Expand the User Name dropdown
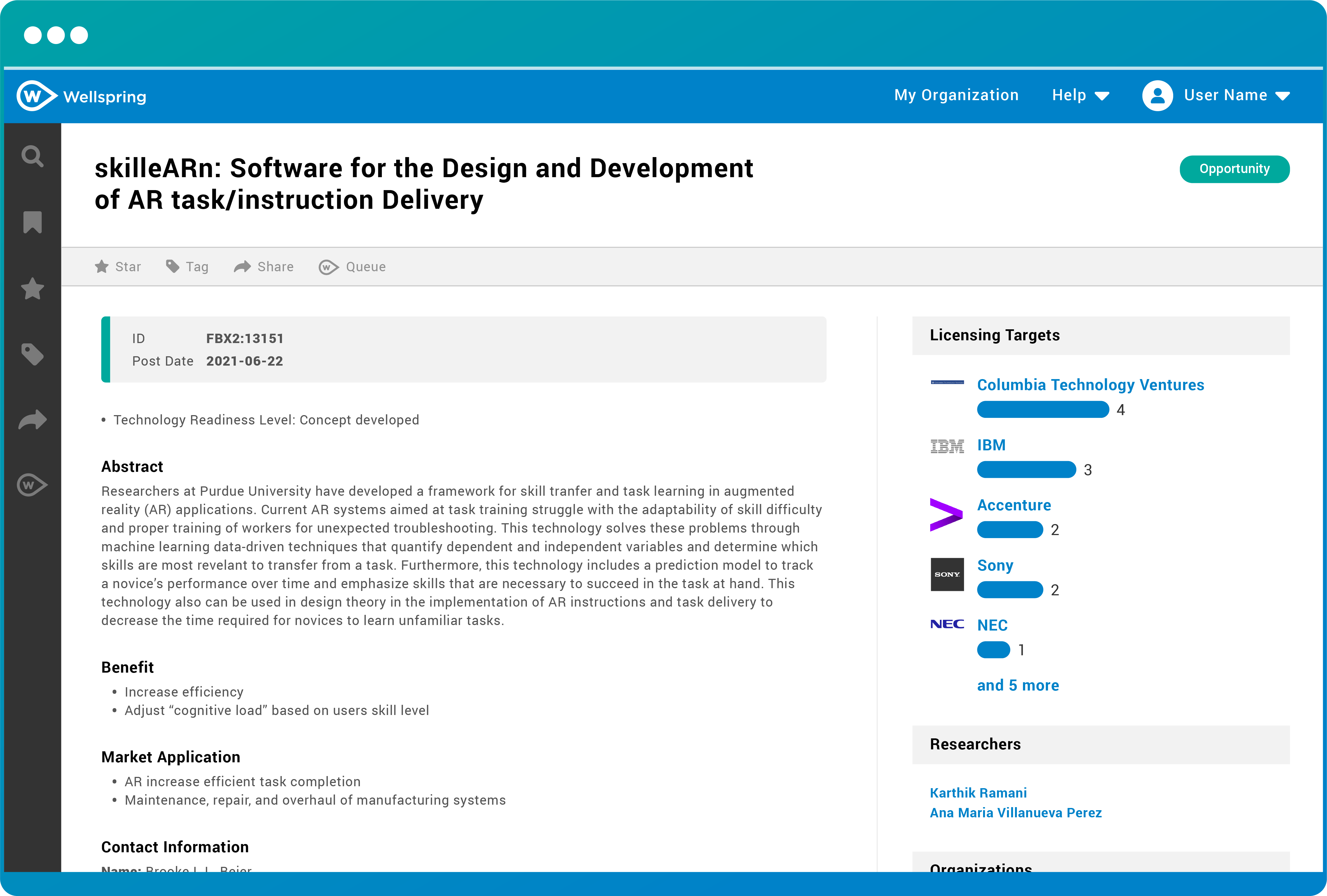Viewport: 1327px width, 896px height. [x=1237, y=95]
